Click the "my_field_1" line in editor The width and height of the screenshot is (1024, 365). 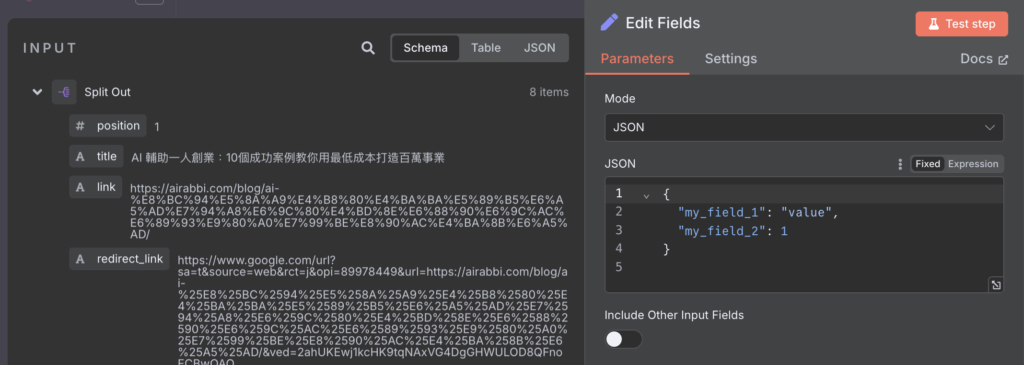[758, 212]
